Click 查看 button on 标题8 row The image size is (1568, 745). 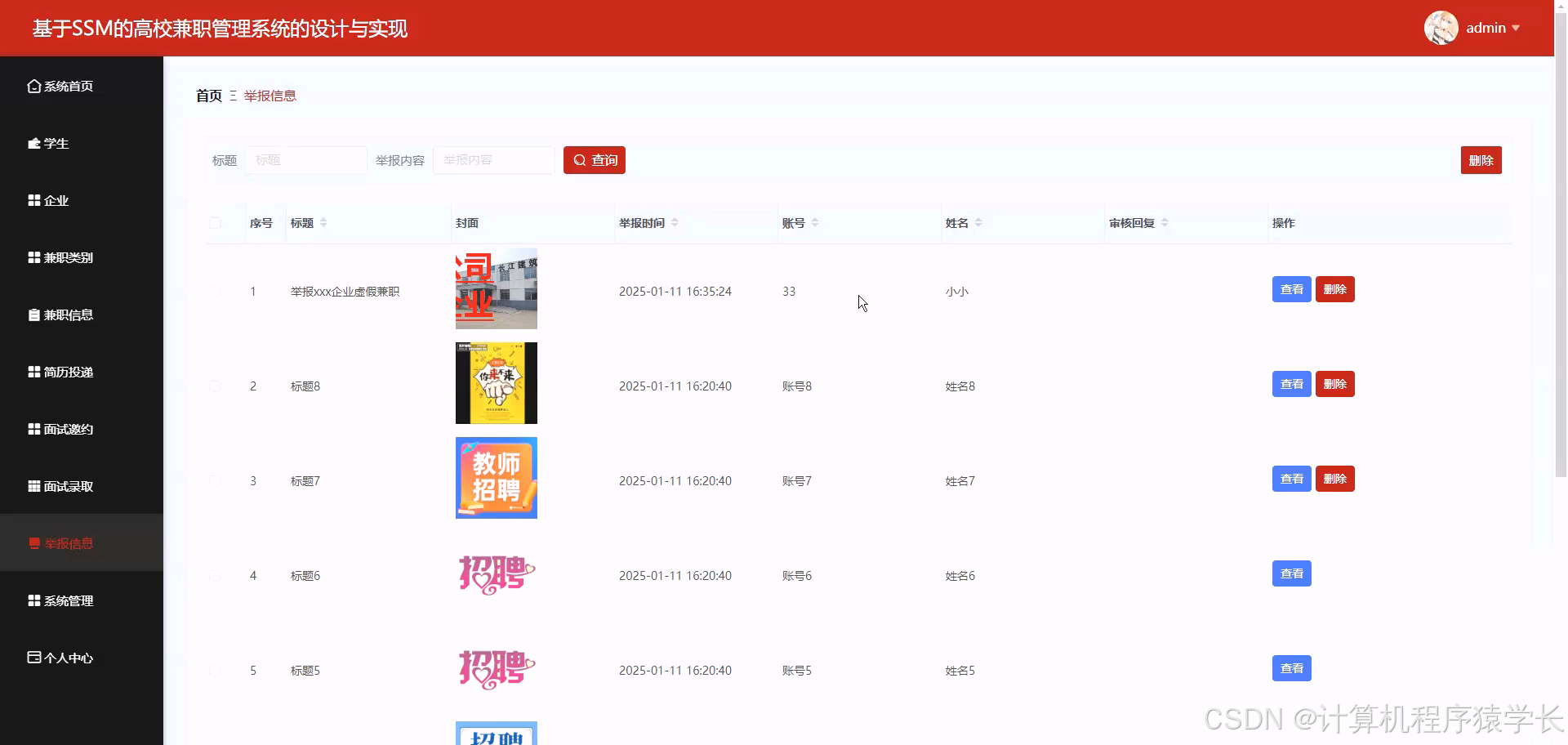[1291, 383]
